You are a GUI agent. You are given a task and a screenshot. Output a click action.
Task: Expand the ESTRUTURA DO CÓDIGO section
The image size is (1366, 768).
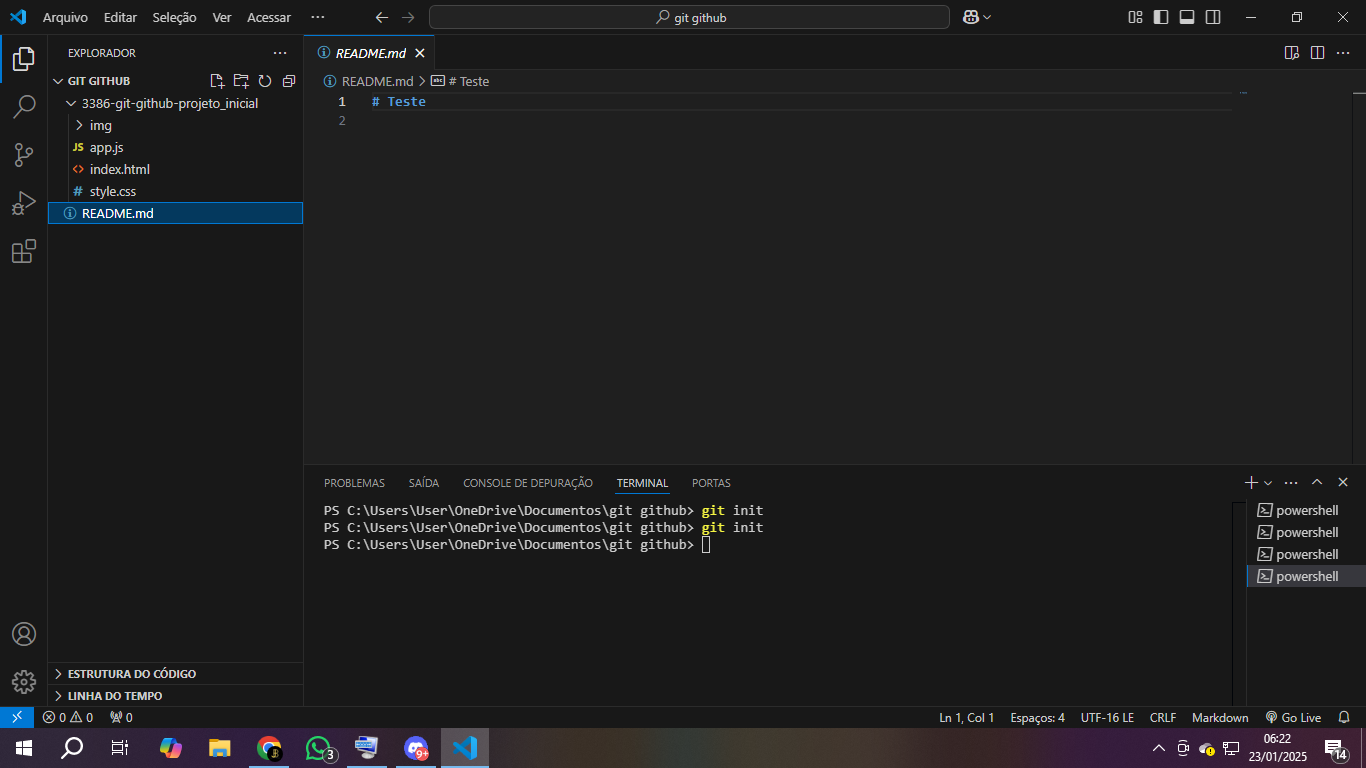click(x=175, y=674)
